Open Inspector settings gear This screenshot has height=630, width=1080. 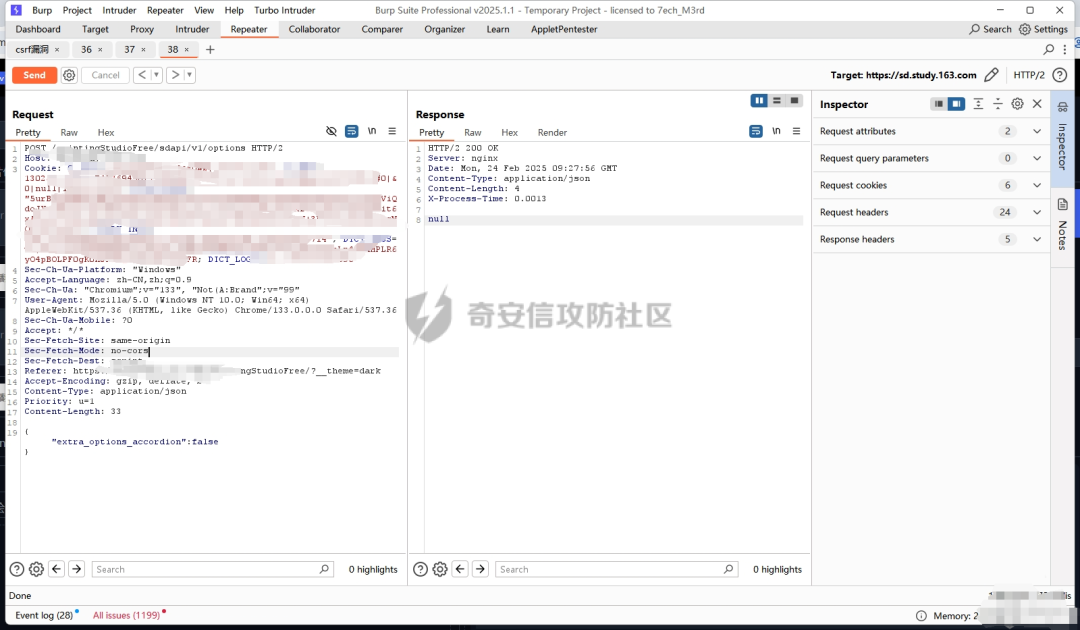1017,104
